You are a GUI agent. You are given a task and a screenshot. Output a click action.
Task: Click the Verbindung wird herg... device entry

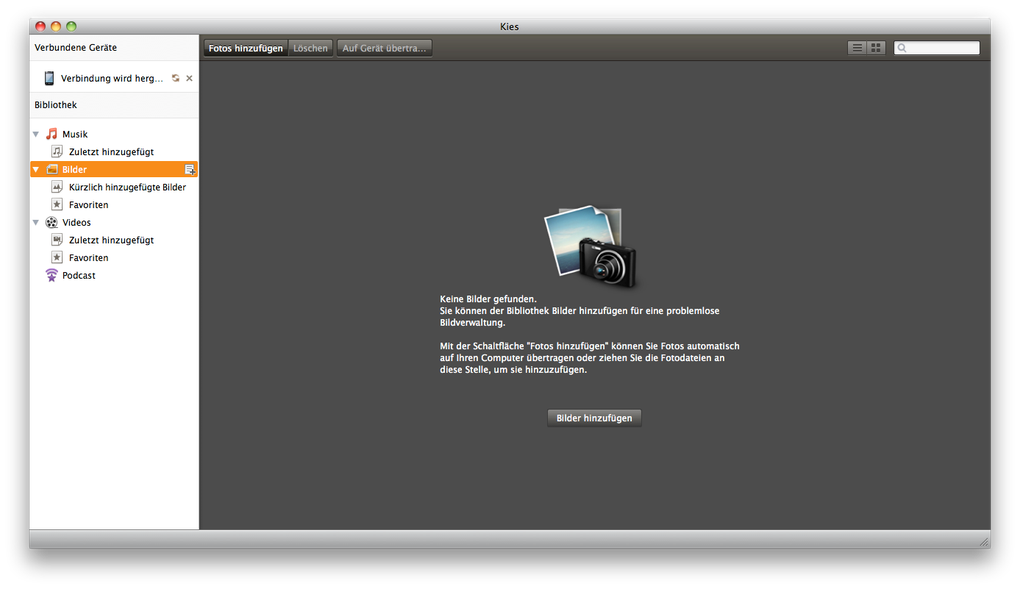tap(114, 78)
